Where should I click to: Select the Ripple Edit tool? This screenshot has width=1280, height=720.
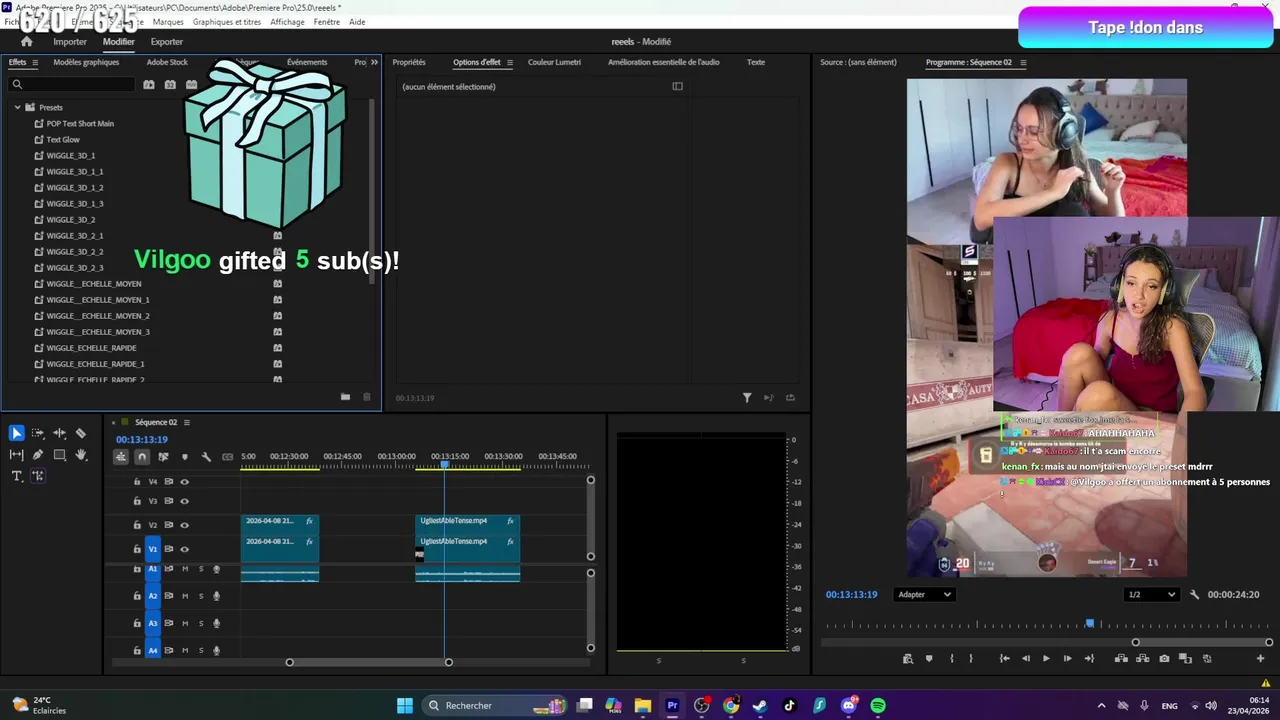click(x=59, y=433)
